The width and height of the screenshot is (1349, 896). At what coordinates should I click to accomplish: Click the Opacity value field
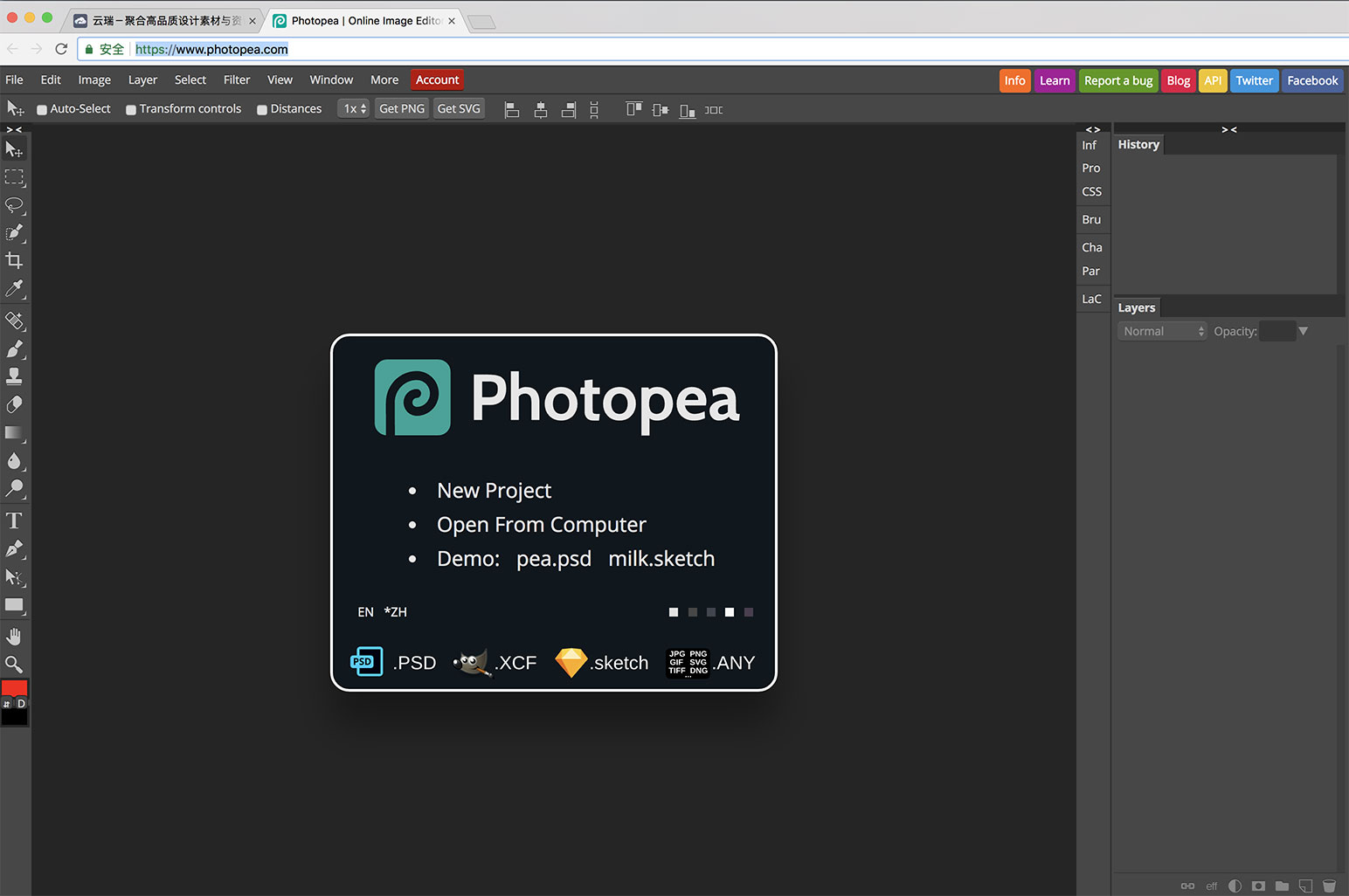point(1276,331)
